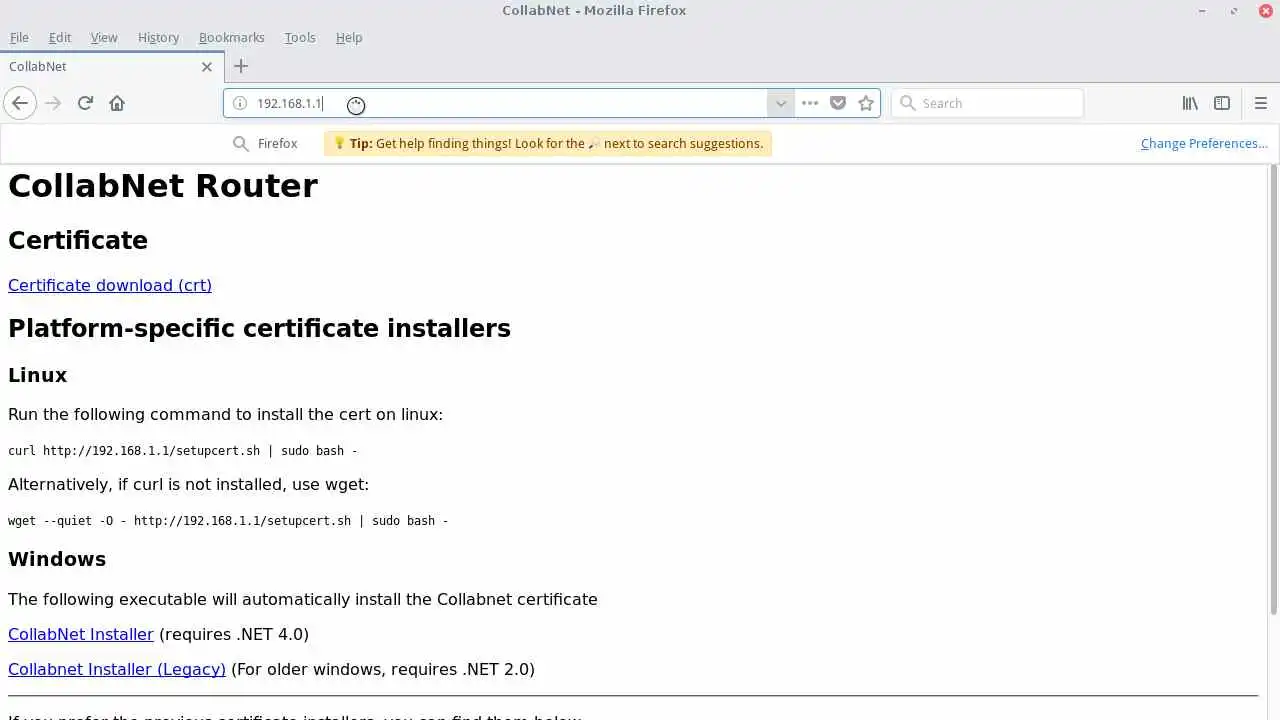Click Certificate download (crt) link

click(x=110, y=285)
